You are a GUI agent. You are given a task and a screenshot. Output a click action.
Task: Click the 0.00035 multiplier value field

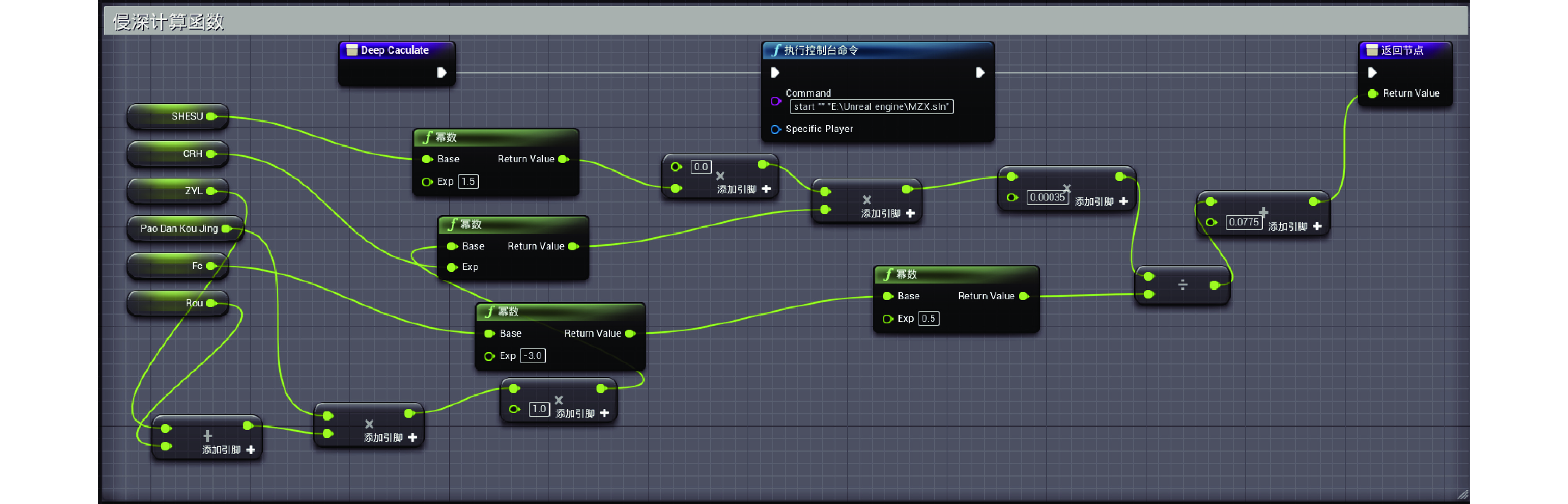pos(1047,198)
